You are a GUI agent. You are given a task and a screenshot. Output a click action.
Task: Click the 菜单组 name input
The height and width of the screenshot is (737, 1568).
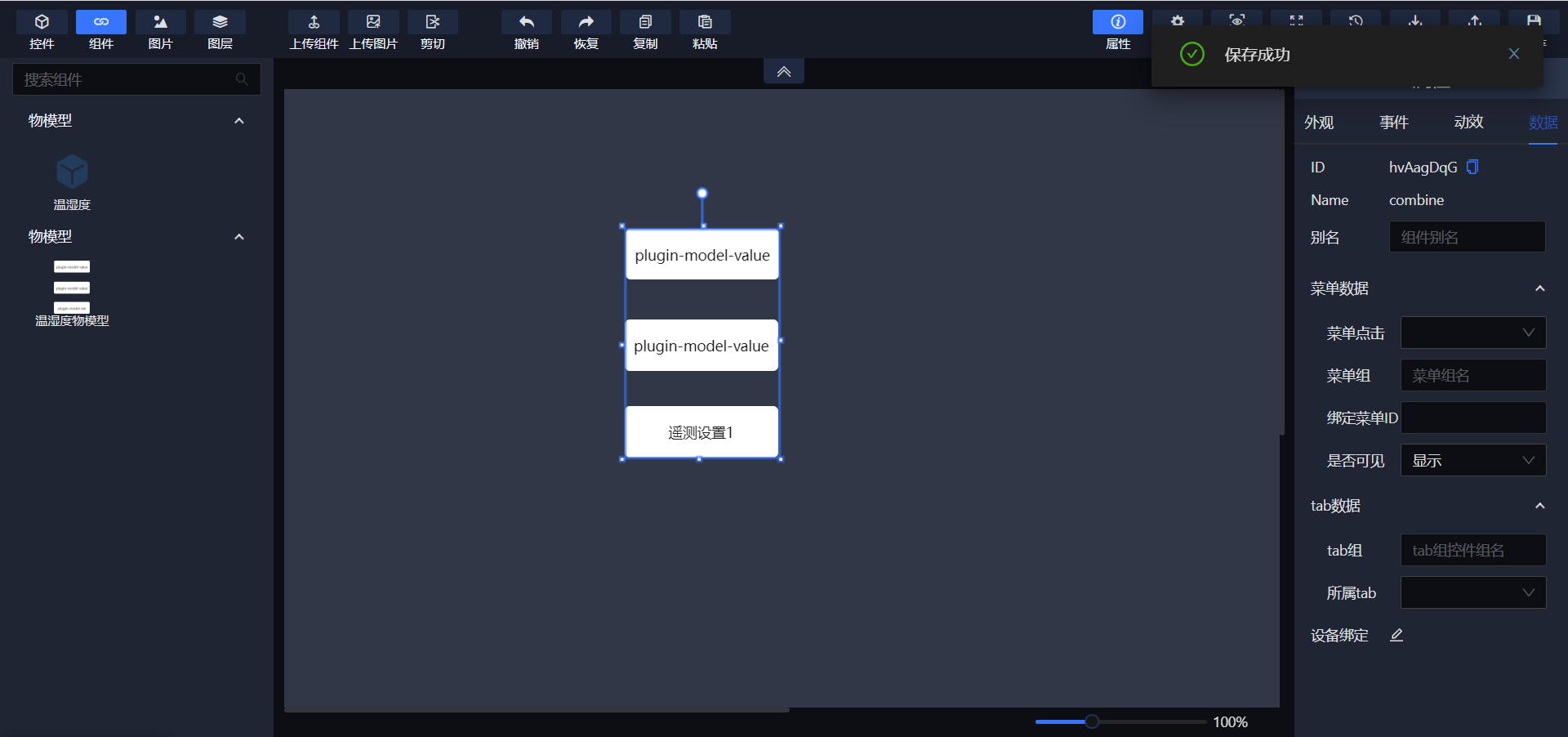click(1473, 375)
